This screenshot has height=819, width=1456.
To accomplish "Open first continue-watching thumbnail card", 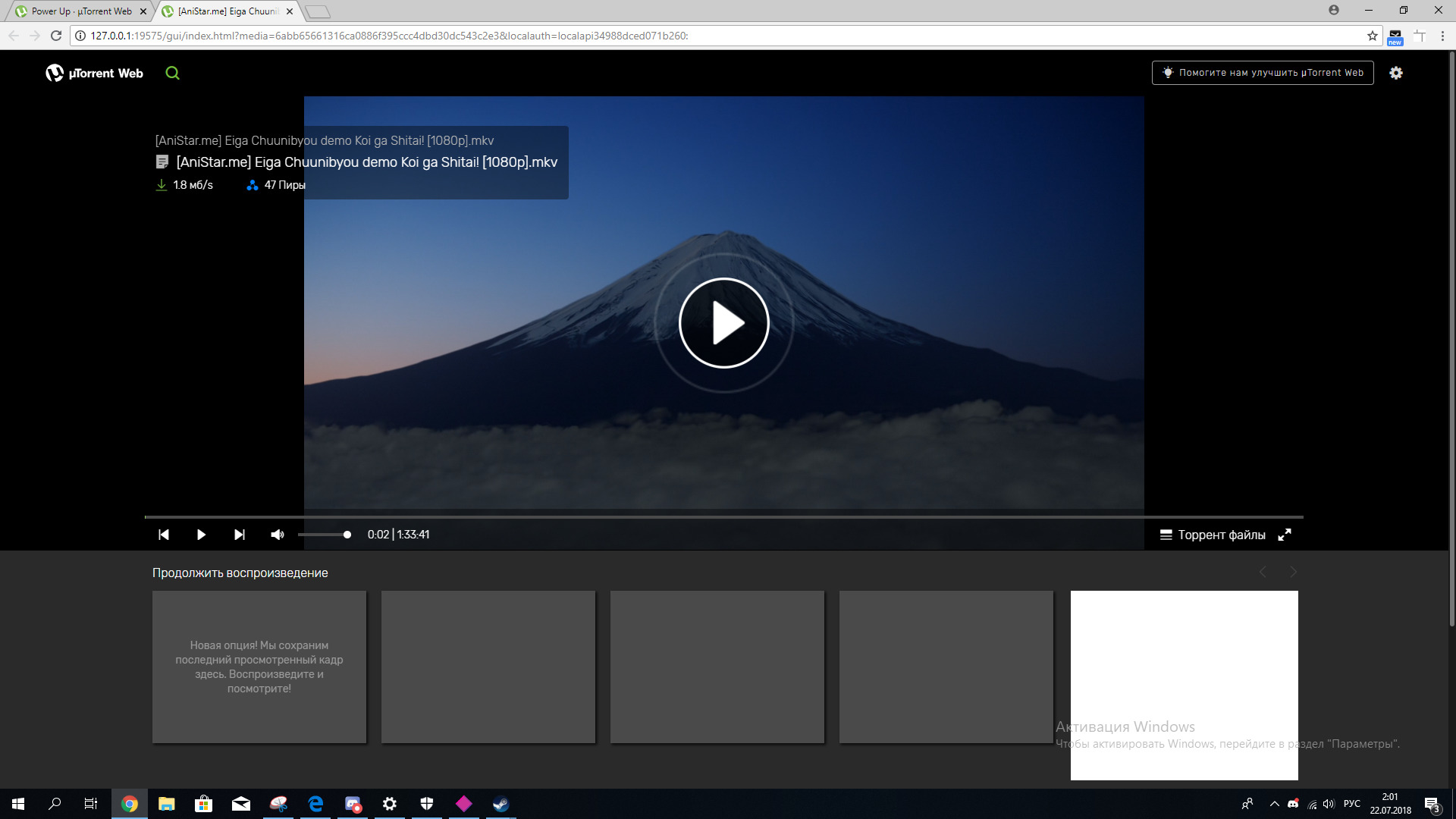I will (x=259, y=667).
